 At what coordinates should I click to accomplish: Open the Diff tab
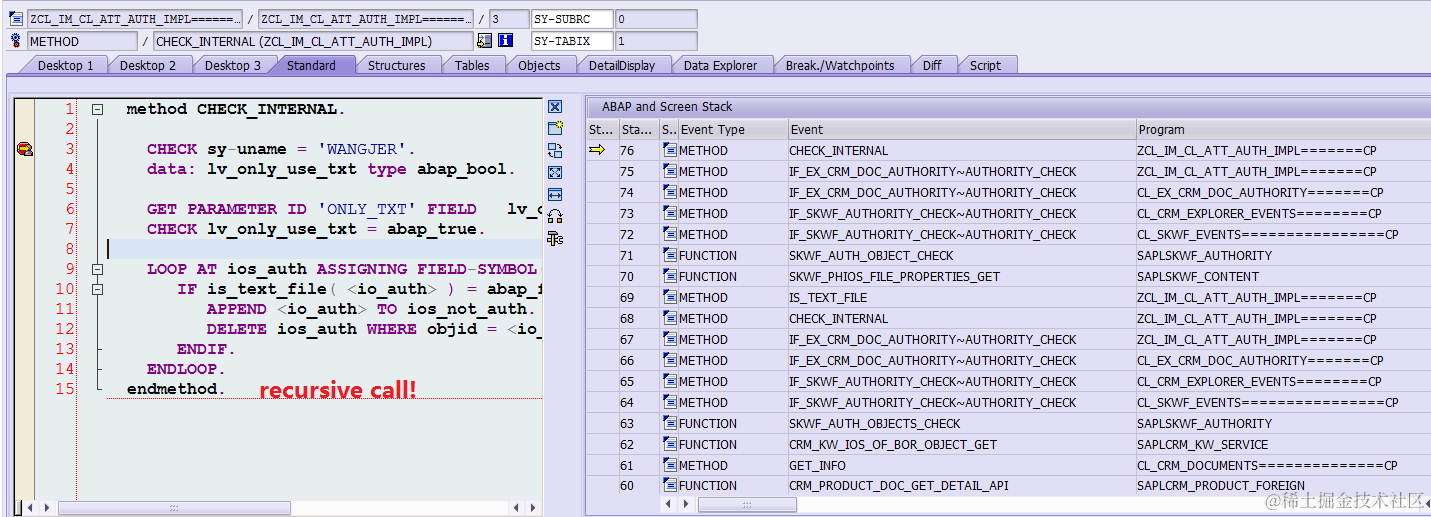932,65
